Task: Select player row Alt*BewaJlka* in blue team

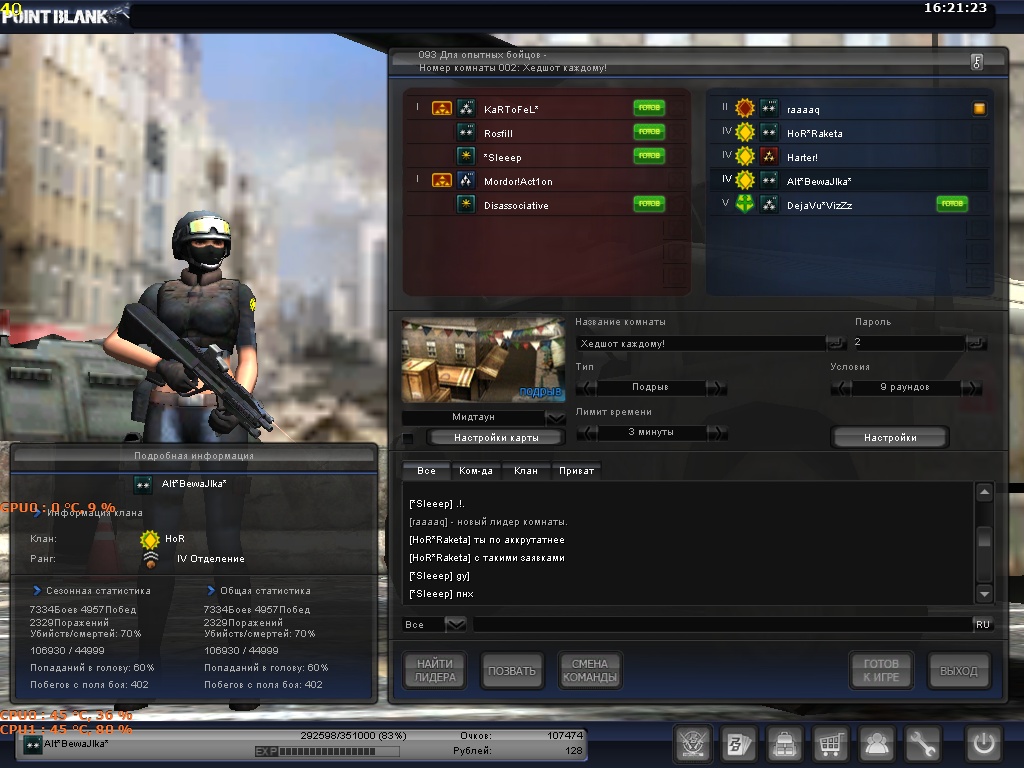Action: pyautogui.click(x=849, y=180)
